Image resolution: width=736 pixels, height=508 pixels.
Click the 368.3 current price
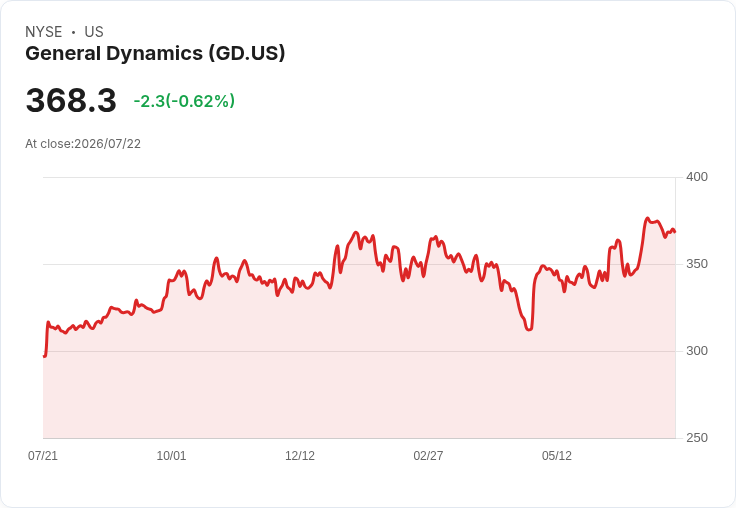(71, 100)
